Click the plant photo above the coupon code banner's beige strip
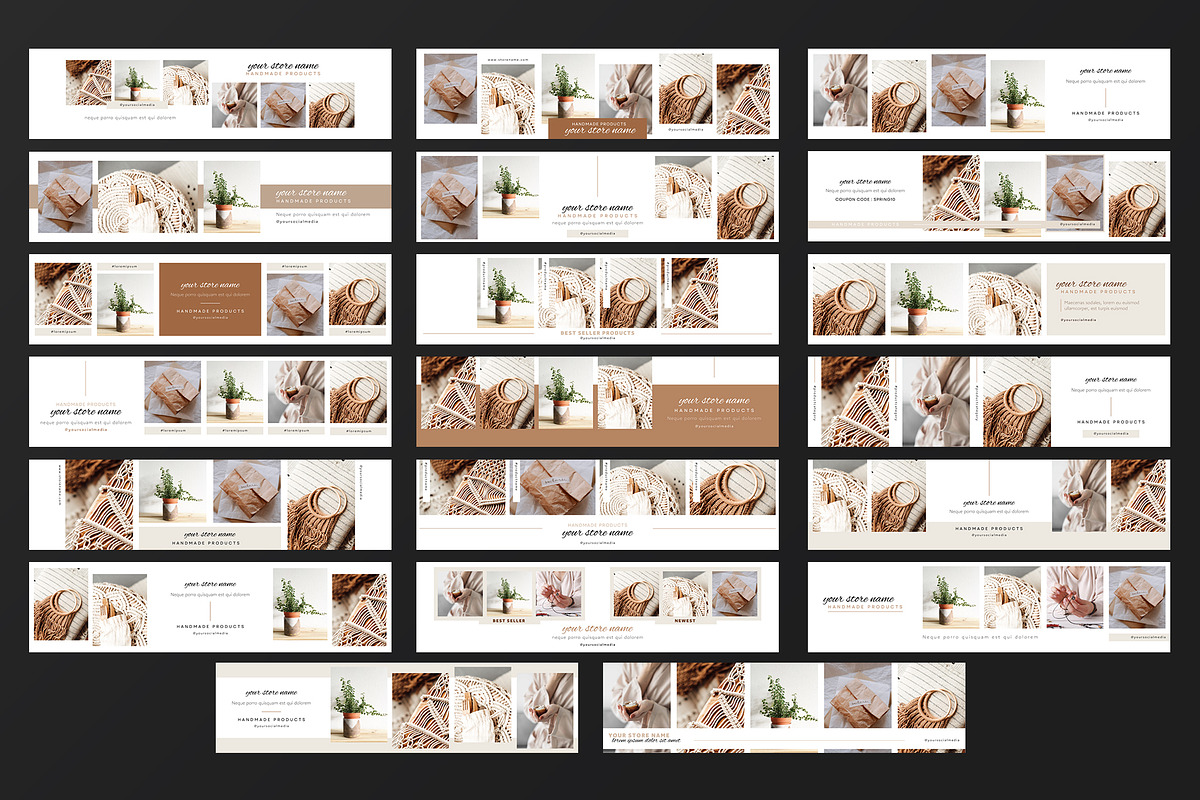The width and height of the screenshot is (1200, 800). tap(1011, 197)
